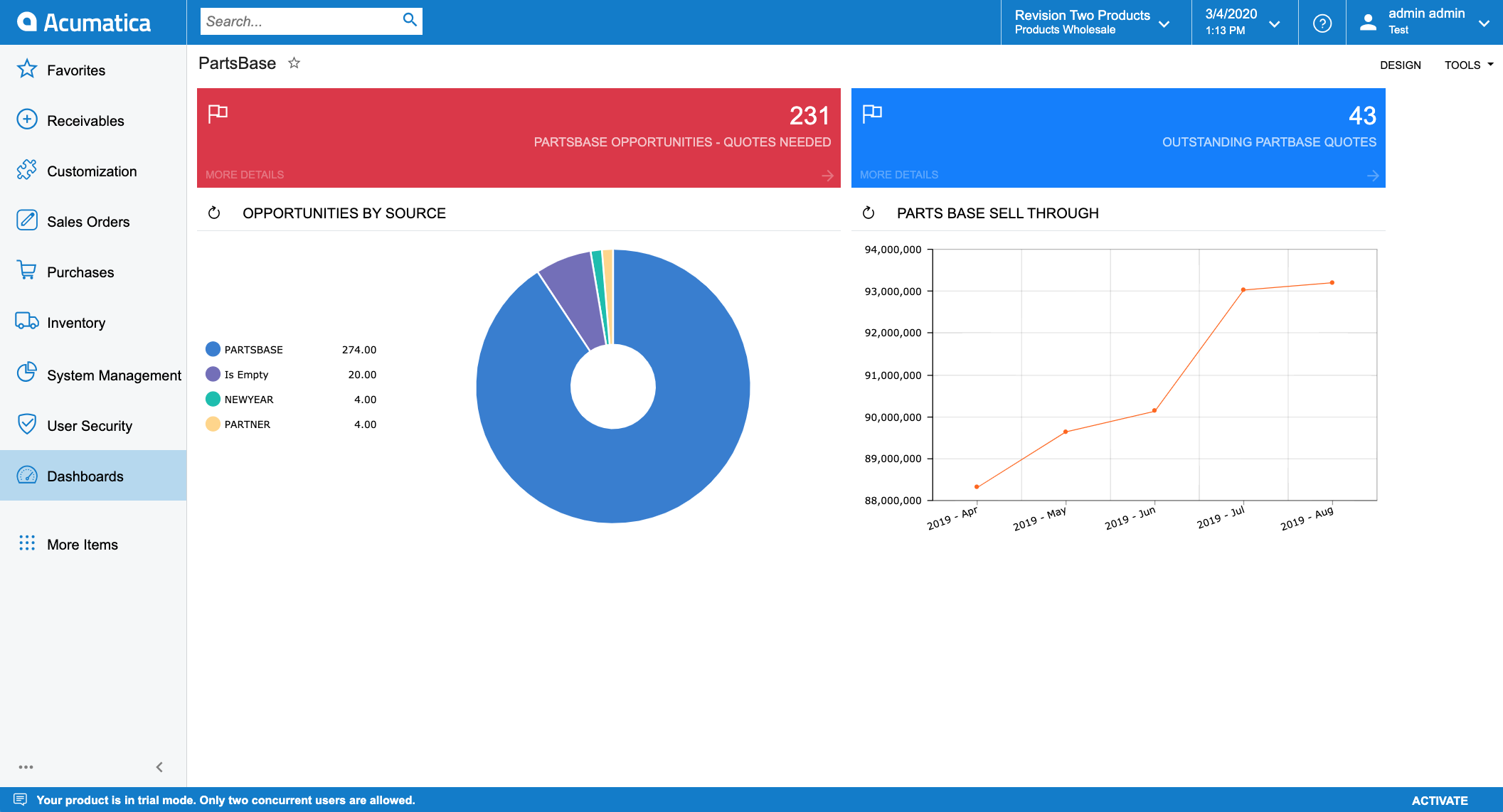This screenshot has height=812, width=1503.
Task: Click the flag icon on blue tile
Action: pos(872,113)
